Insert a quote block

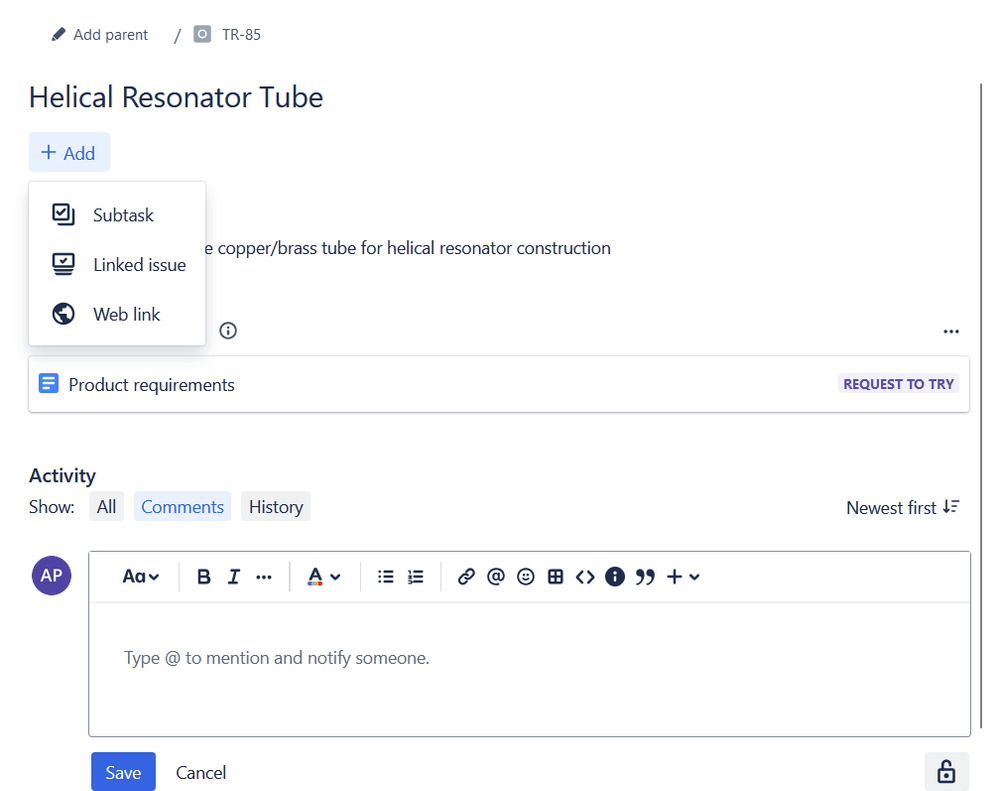(645, 577)
